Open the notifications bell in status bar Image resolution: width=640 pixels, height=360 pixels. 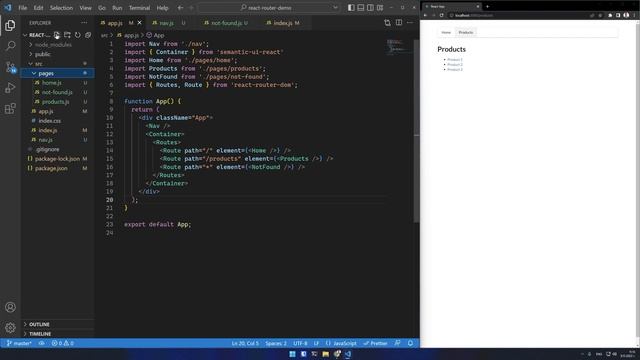(x=411, y=343)
